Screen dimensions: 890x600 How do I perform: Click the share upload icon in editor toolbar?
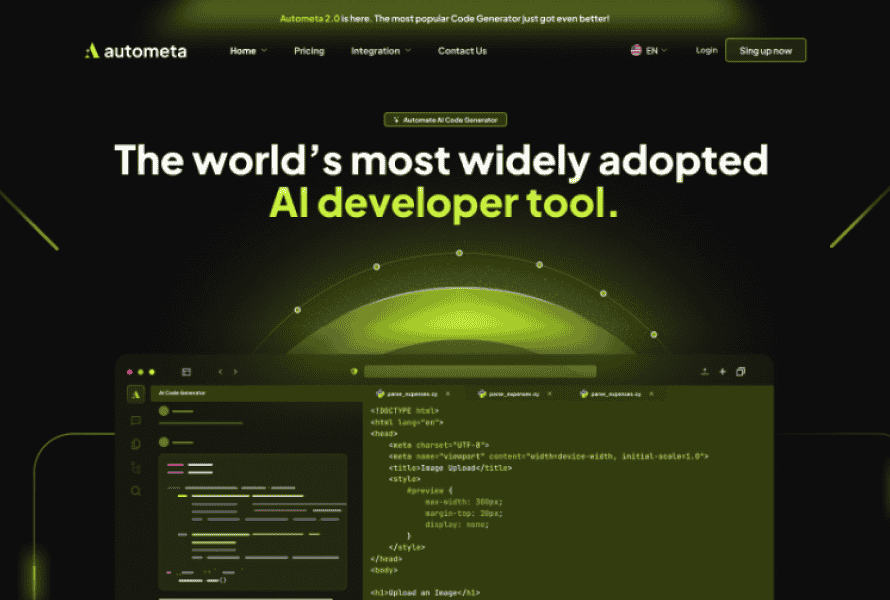pyautogui.click(x=705, y=372)
